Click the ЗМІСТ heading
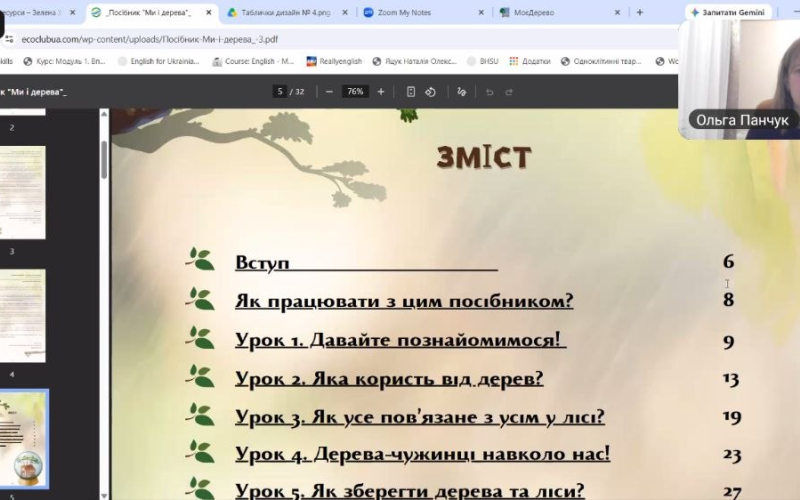Image resolution: width=800 pixels, height=500 pixels. (x=484, y=157)
